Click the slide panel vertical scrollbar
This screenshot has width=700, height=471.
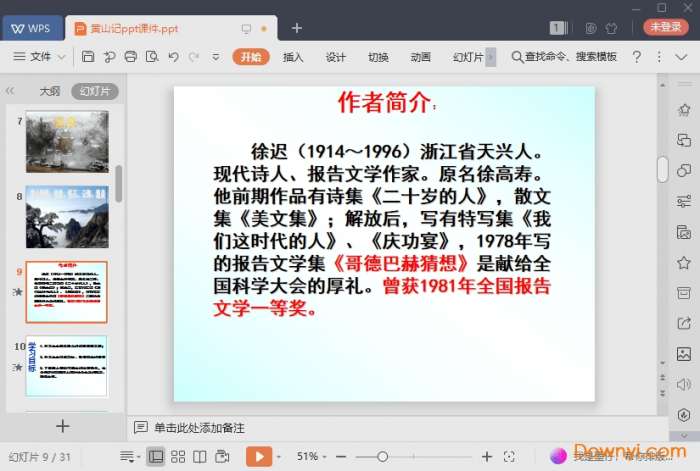coord(119,184)
